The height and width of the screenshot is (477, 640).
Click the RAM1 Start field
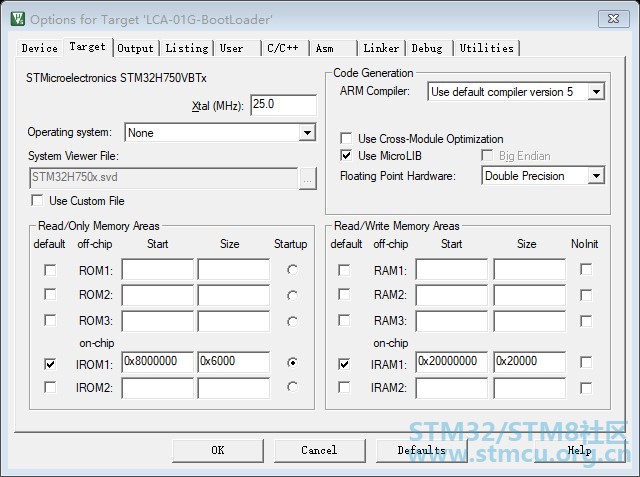451,269
